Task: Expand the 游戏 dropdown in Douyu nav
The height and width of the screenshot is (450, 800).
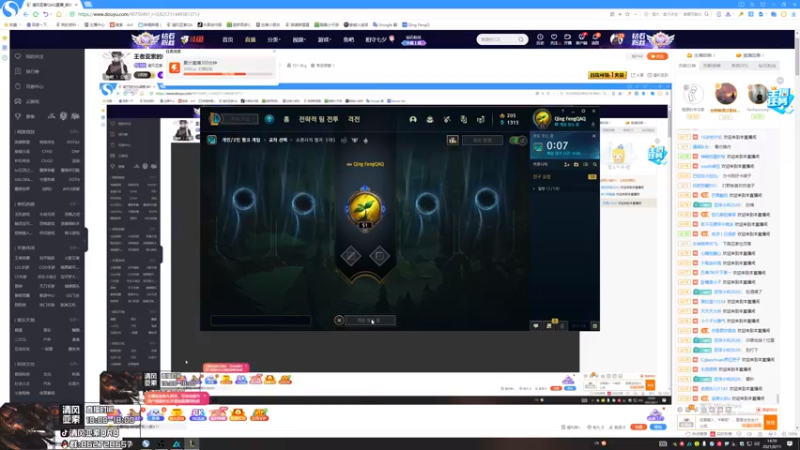Action: (324, 39)
